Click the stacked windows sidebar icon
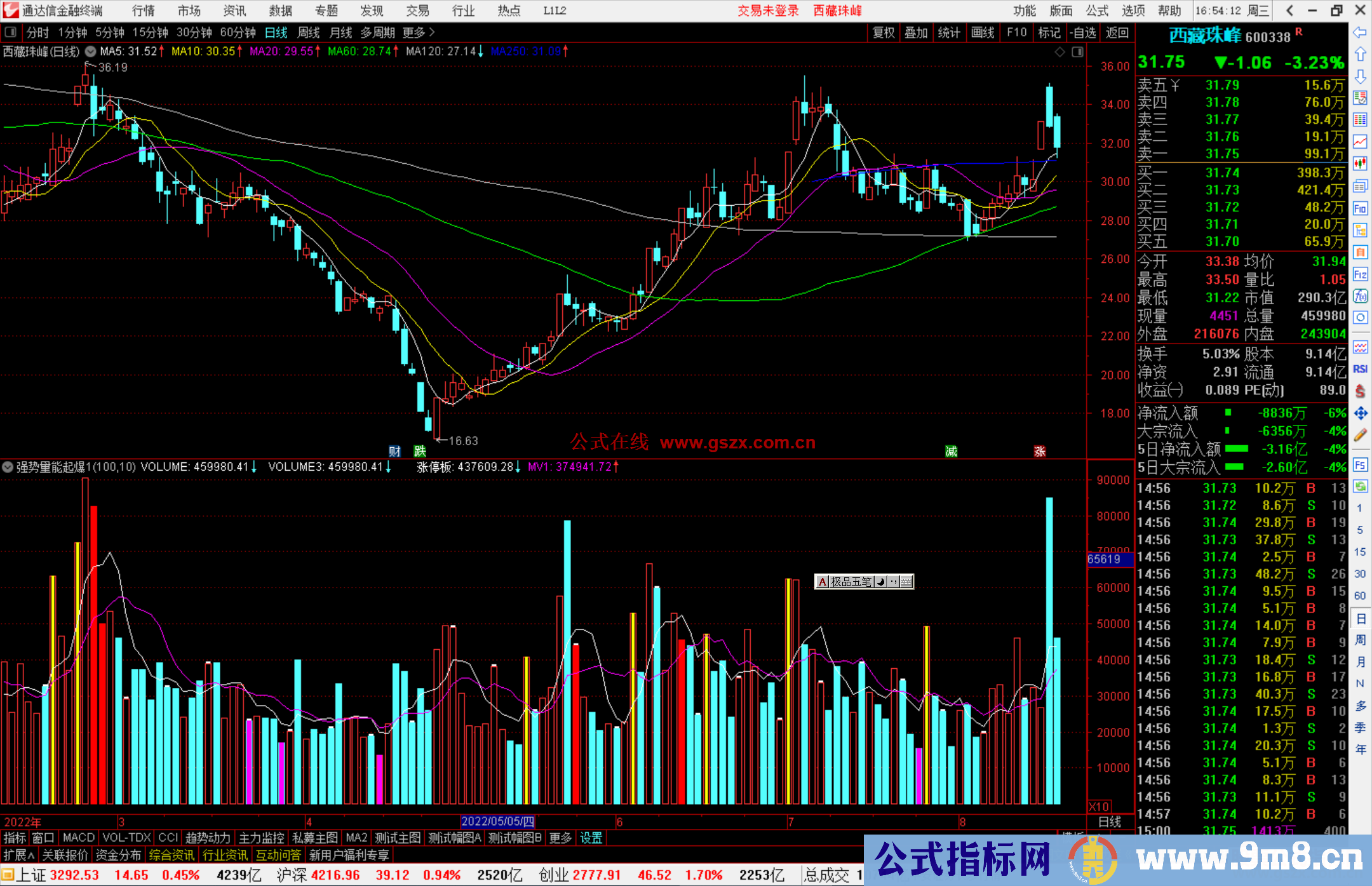This screenshot has height=886, width=1372. (1360, 186)
